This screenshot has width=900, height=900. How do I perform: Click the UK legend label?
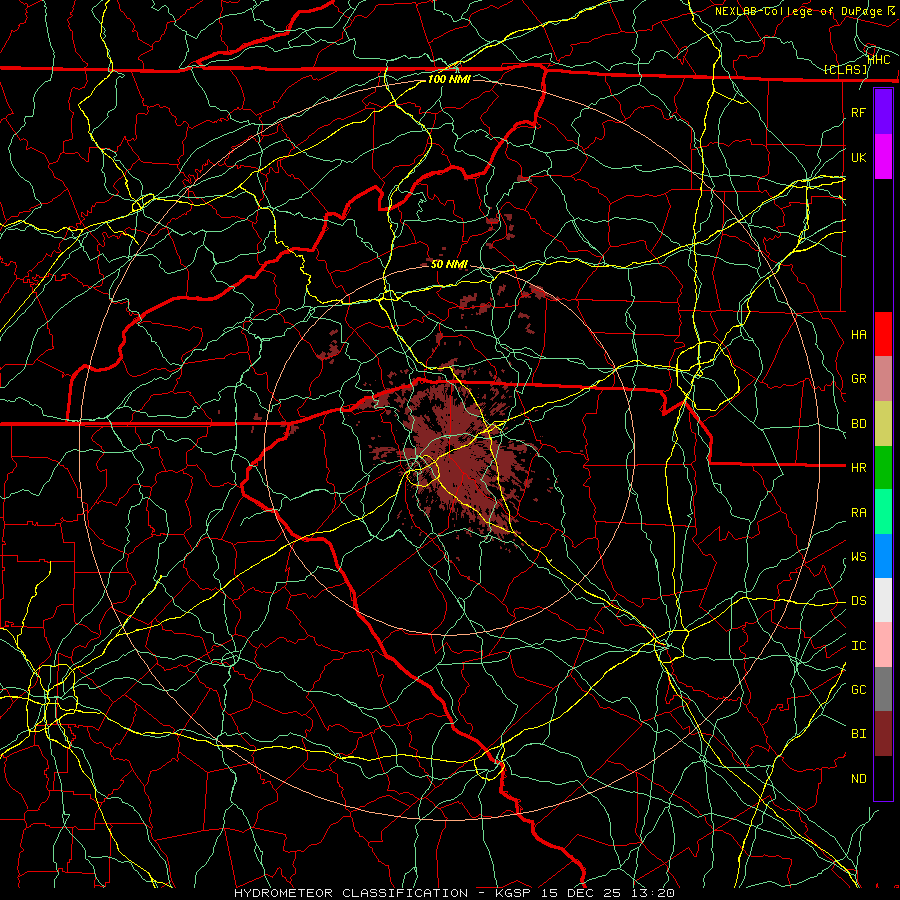(859, 157)
